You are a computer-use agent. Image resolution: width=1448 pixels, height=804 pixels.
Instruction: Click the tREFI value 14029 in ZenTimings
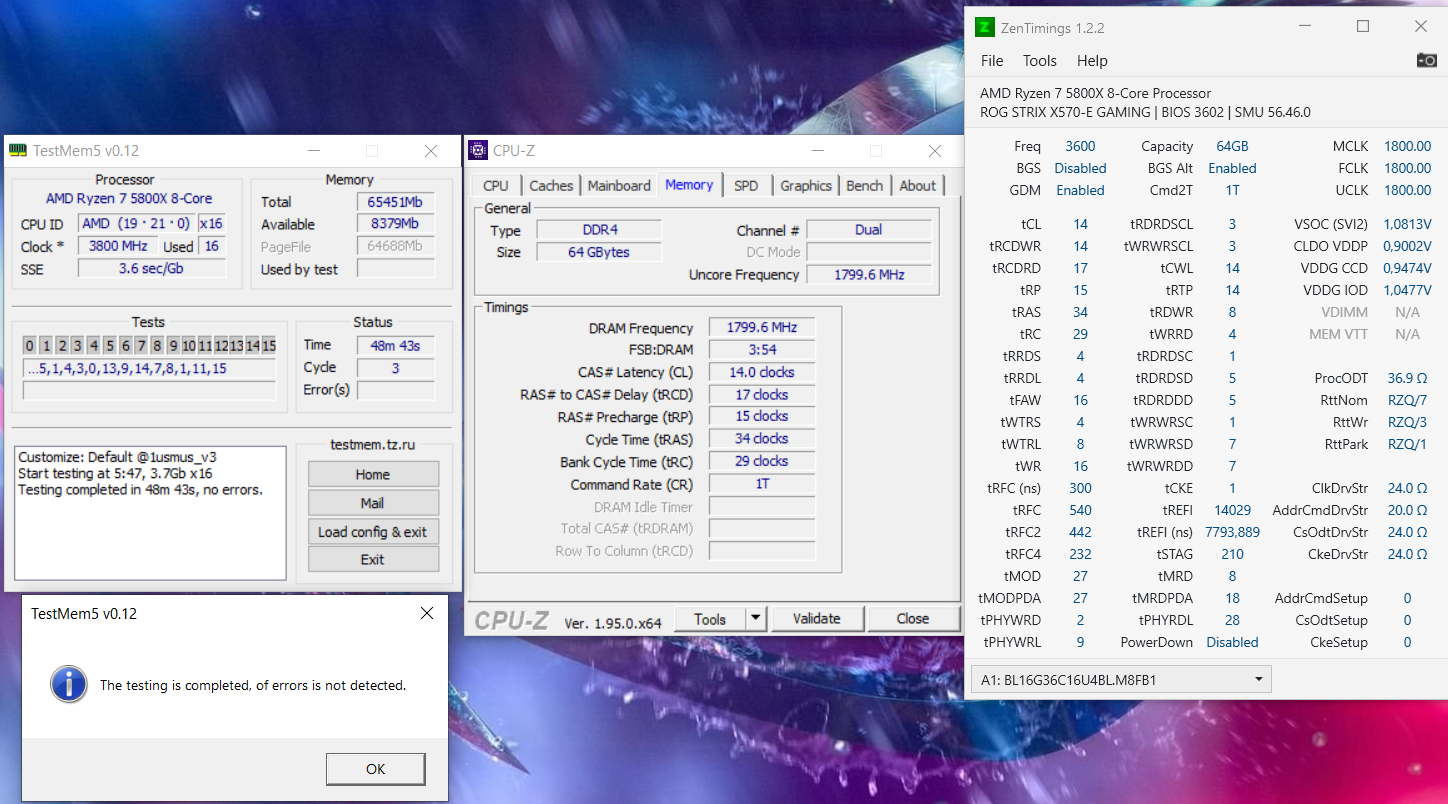click(x=1232, y=510)
